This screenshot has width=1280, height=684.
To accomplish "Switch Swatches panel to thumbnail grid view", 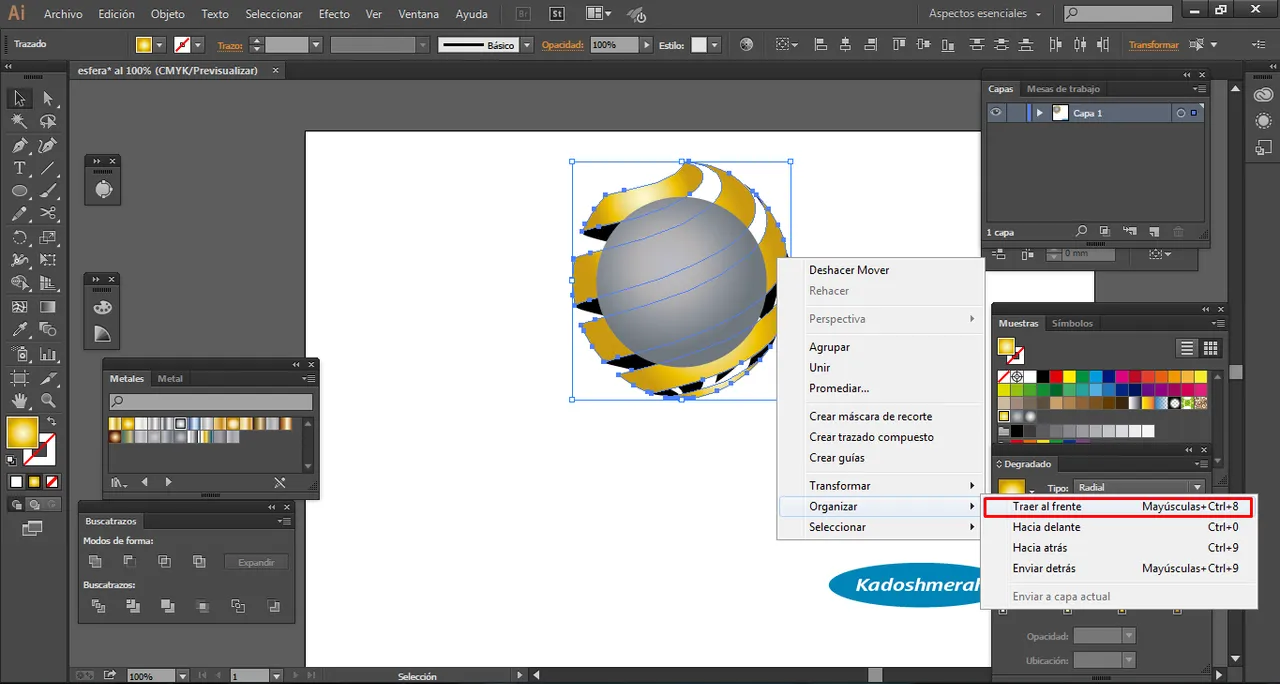I will [1210, 348].
